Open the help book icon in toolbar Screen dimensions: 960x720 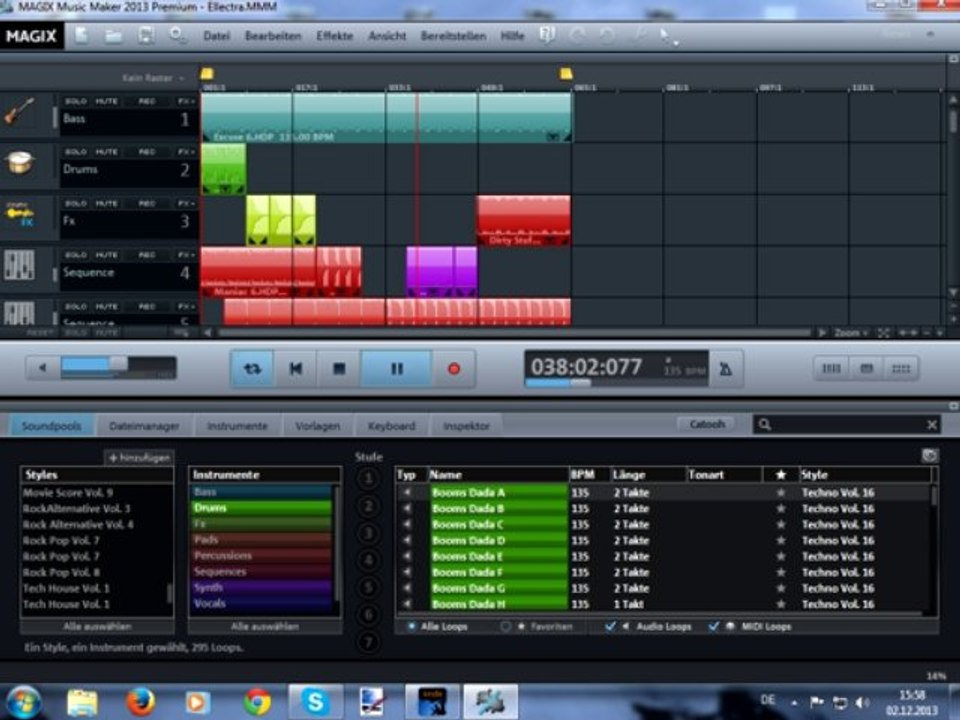pyautogui.click(x=547, y=35)
